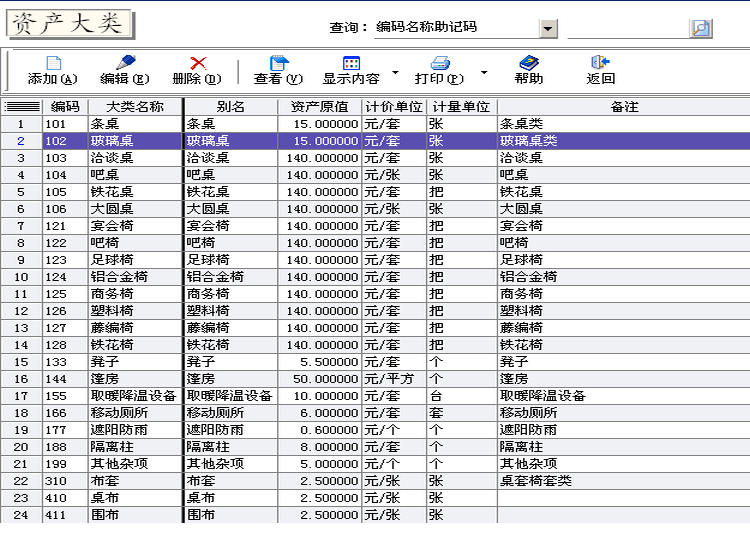Select 取暖降温设备 in the 大类名称 column

click(x=135, y=396)
